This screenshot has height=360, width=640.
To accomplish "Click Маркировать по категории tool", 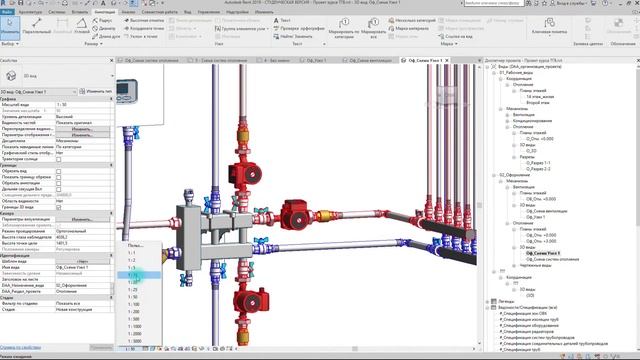I will pyautogui.click(x=344, y=28).
